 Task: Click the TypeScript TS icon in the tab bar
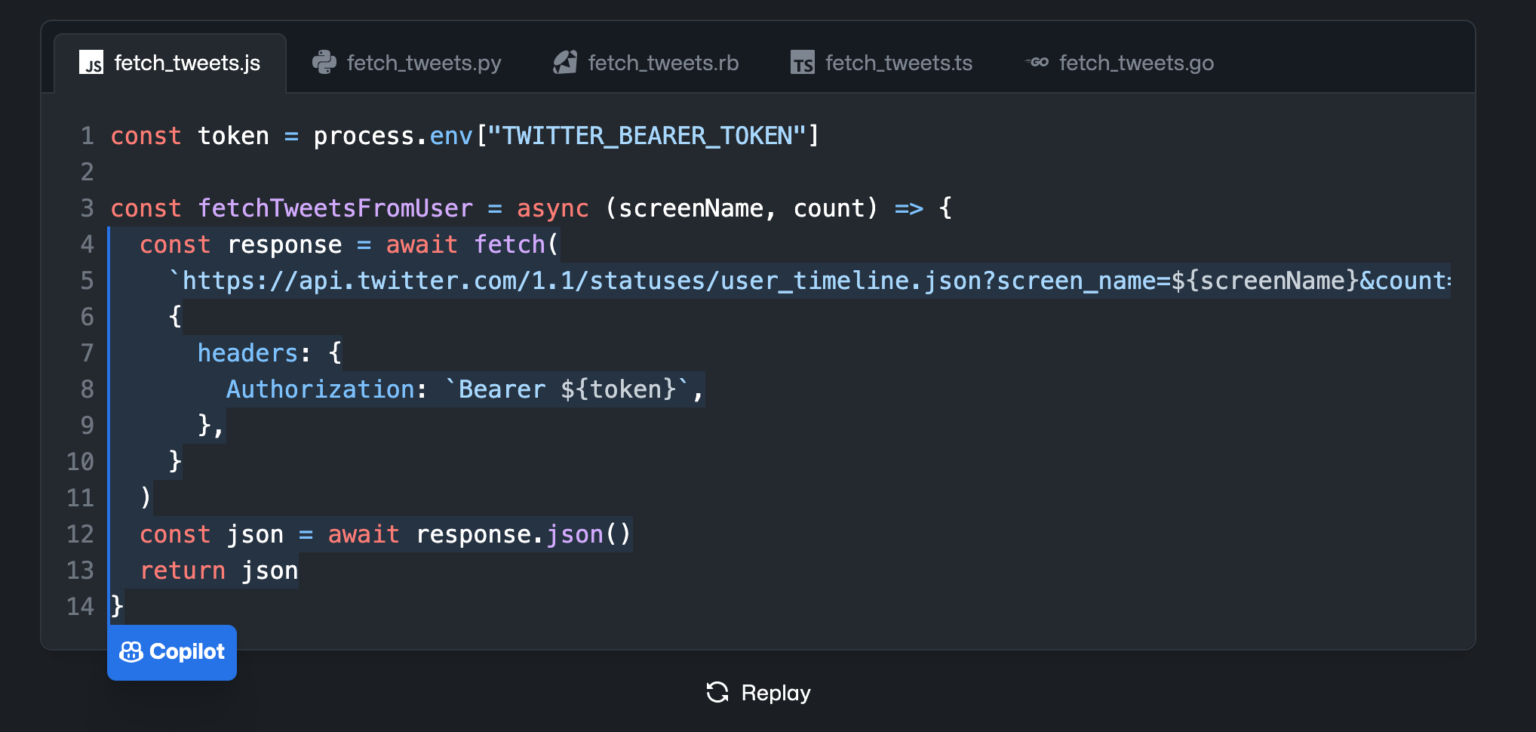pos(802,63)
